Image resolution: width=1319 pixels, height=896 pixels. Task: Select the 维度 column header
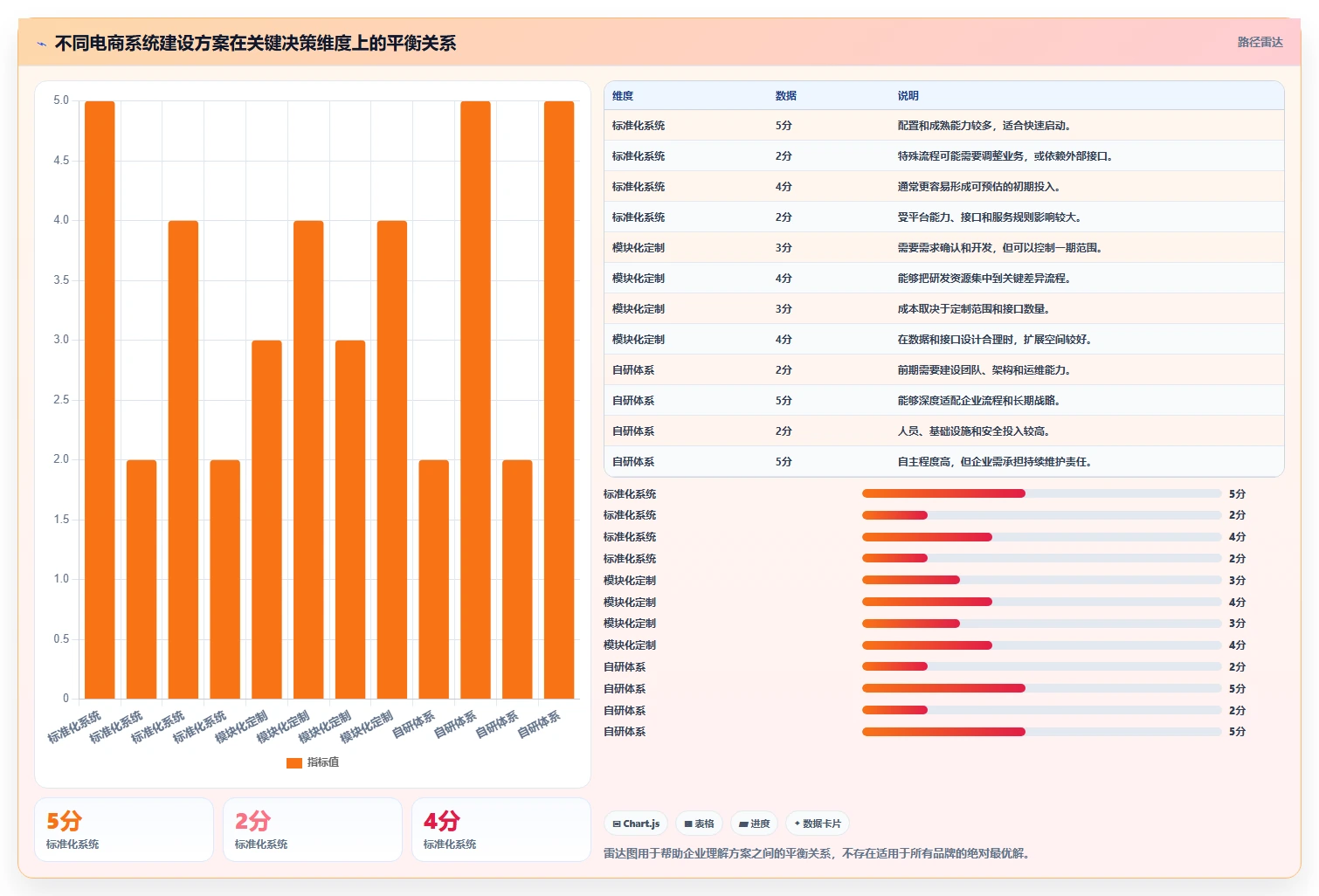click(x=623, y=96)
